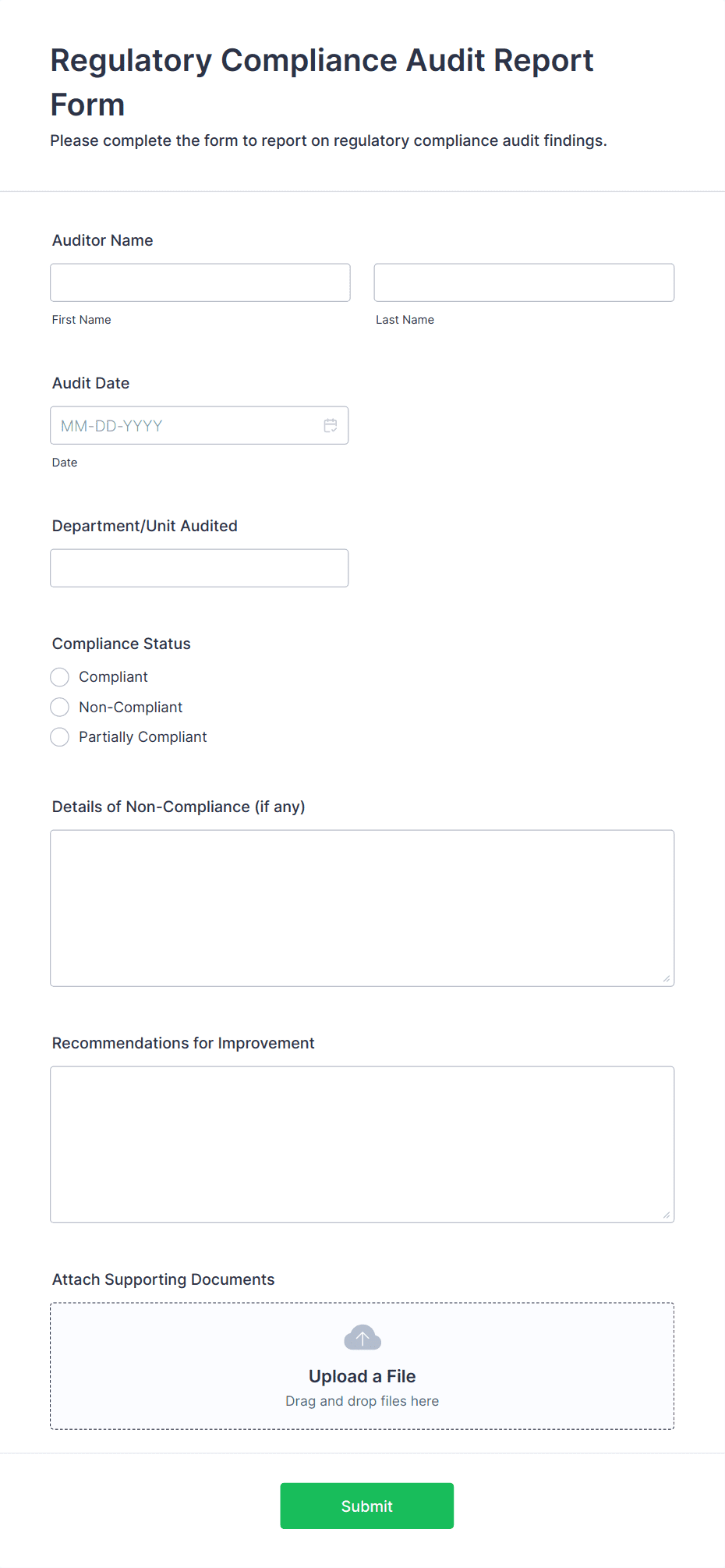Click the Department/Unit Audited input
725x1568 pixels.
pyautogui.click(x=200, y=568)
